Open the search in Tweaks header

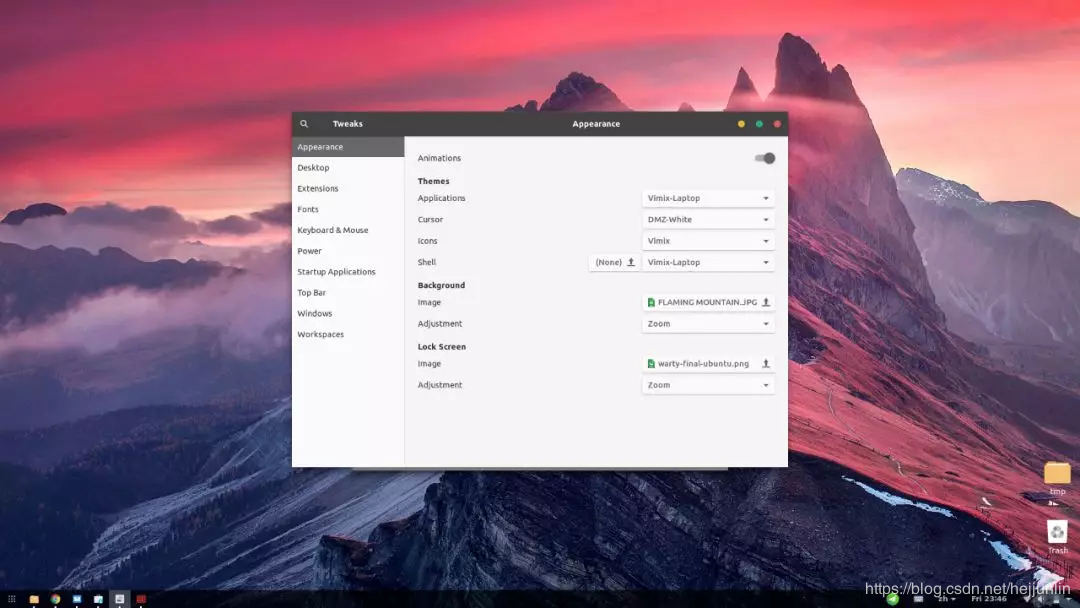click(x=304, y=124)
